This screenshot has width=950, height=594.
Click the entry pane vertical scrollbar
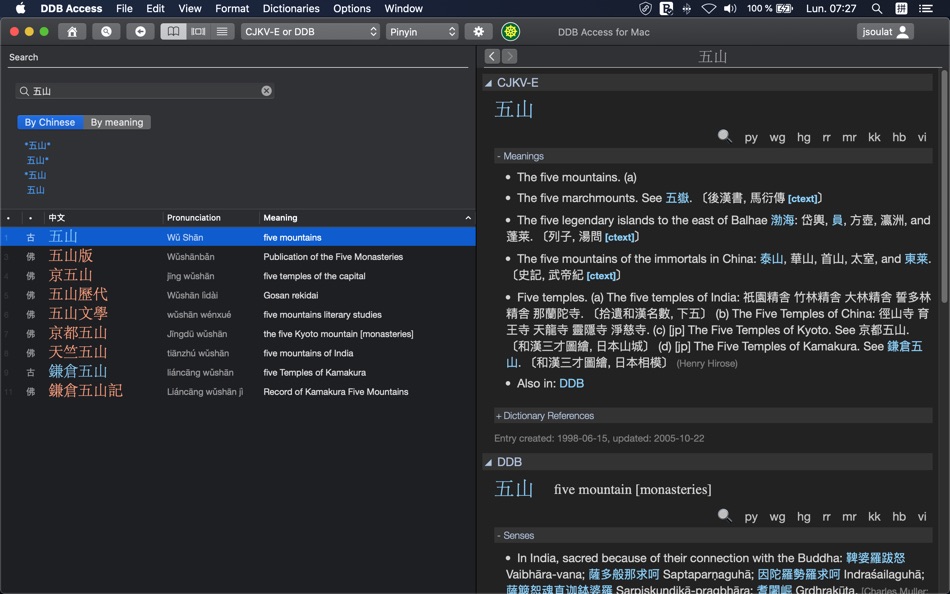944,187
